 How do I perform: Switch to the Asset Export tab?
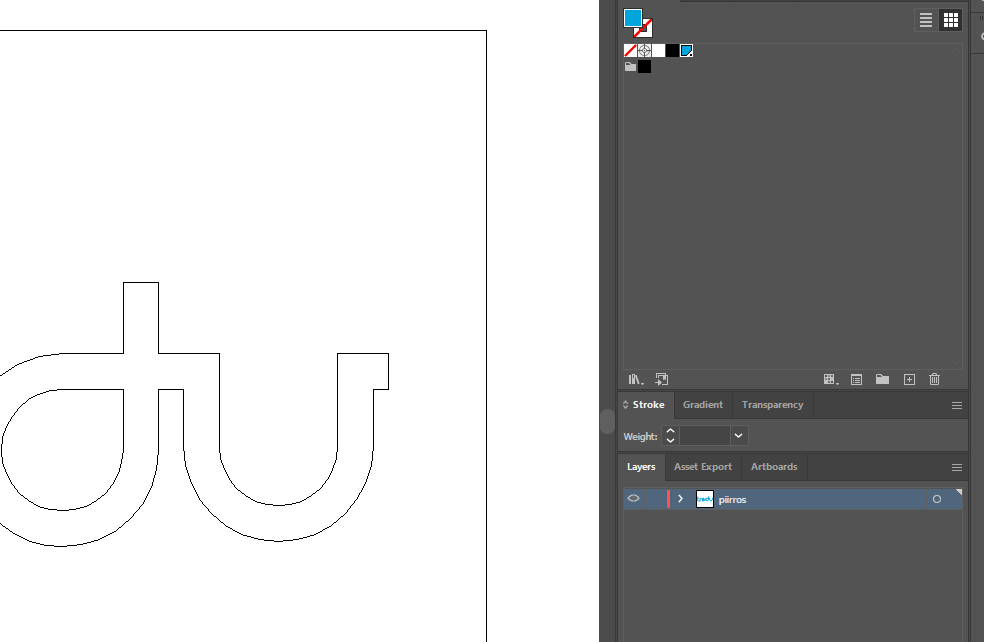coord(703,467)
